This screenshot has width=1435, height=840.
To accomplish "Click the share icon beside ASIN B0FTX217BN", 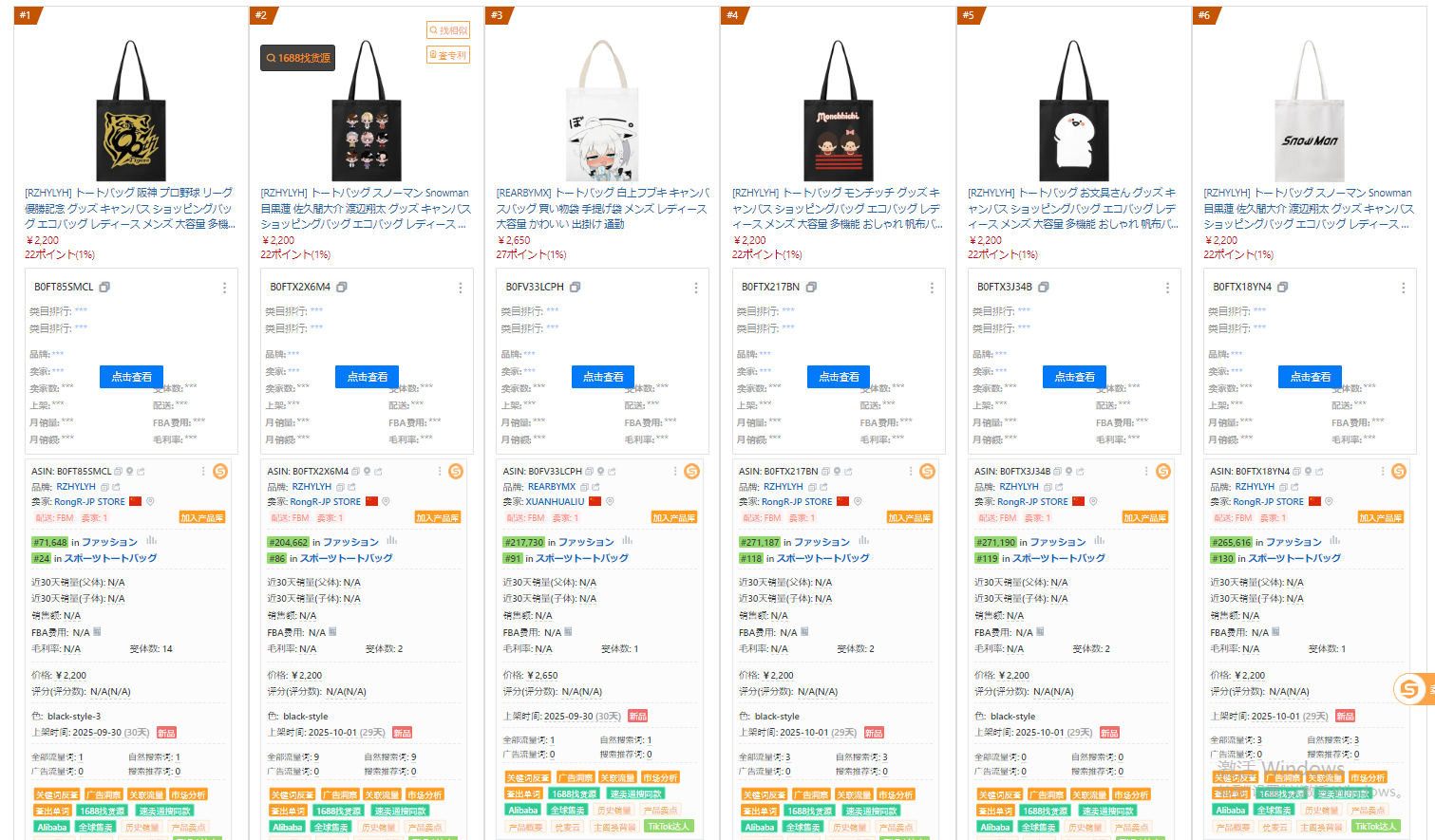I will [848, 471].
